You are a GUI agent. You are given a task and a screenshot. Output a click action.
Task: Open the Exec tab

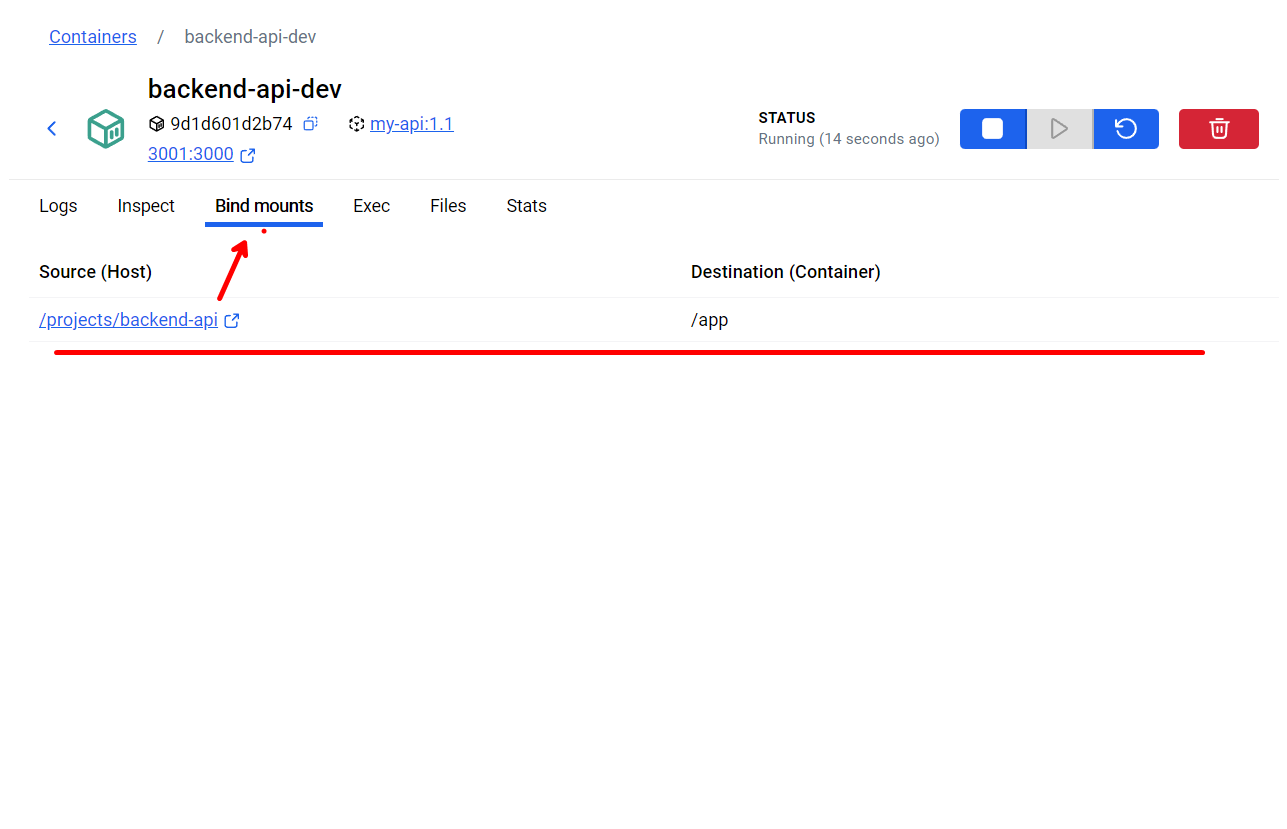371,206
